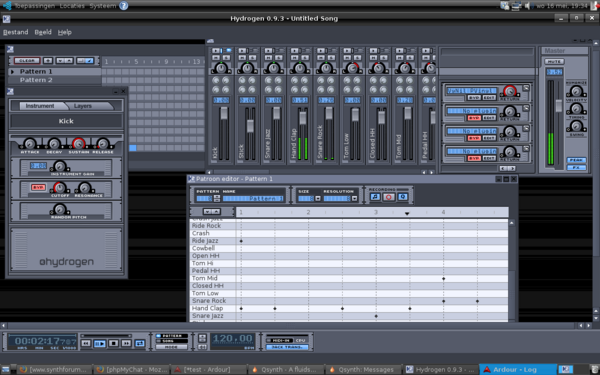Toggle the Peak button in Master strip

(x=576, y=160)
